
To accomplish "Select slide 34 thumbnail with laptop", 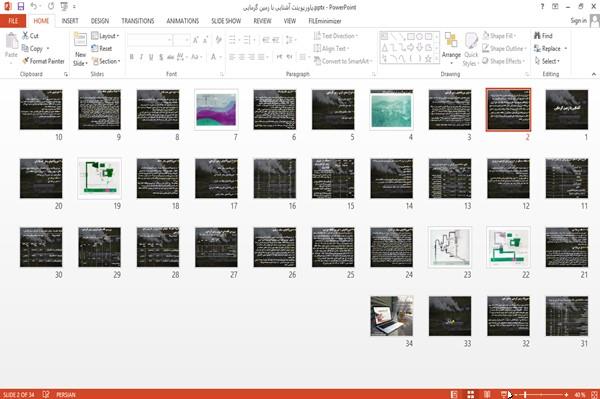I will [x=391, y=316].
